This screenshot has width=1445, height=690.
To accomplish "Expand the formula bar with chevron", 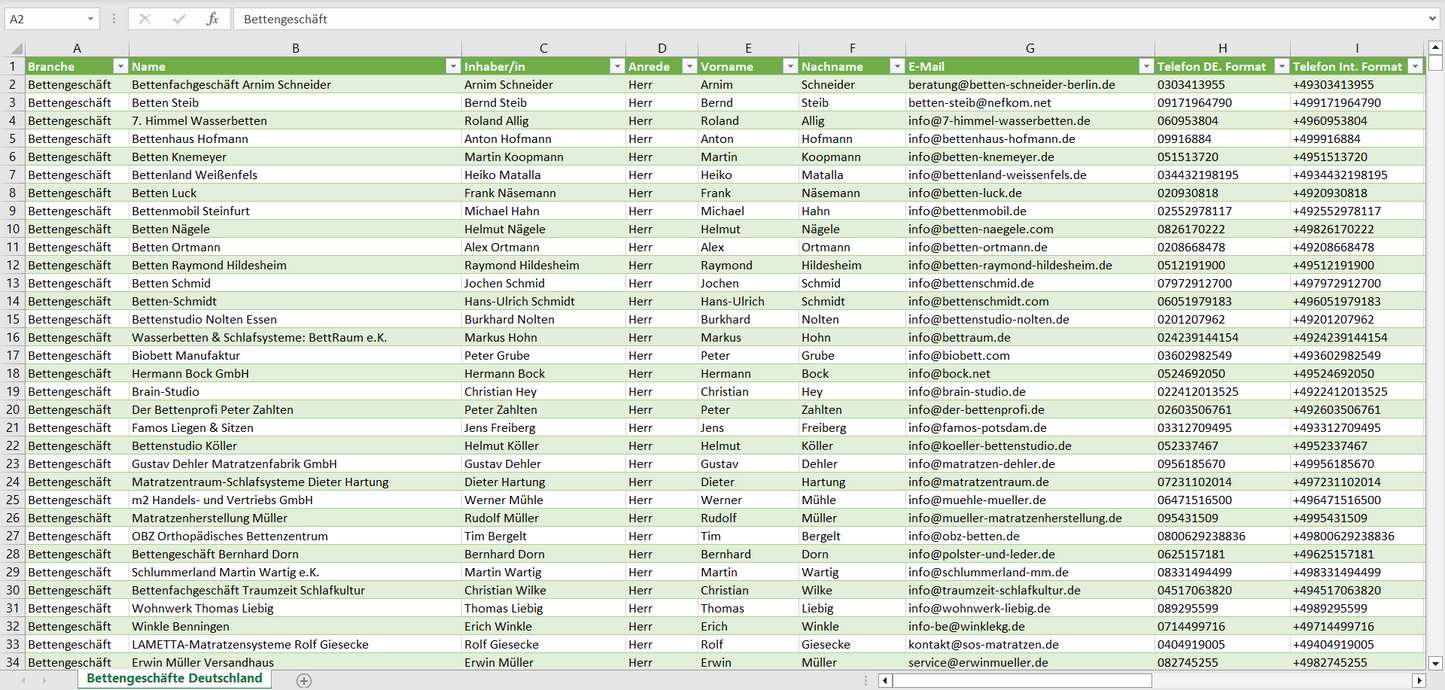I will coord(1433,19).
